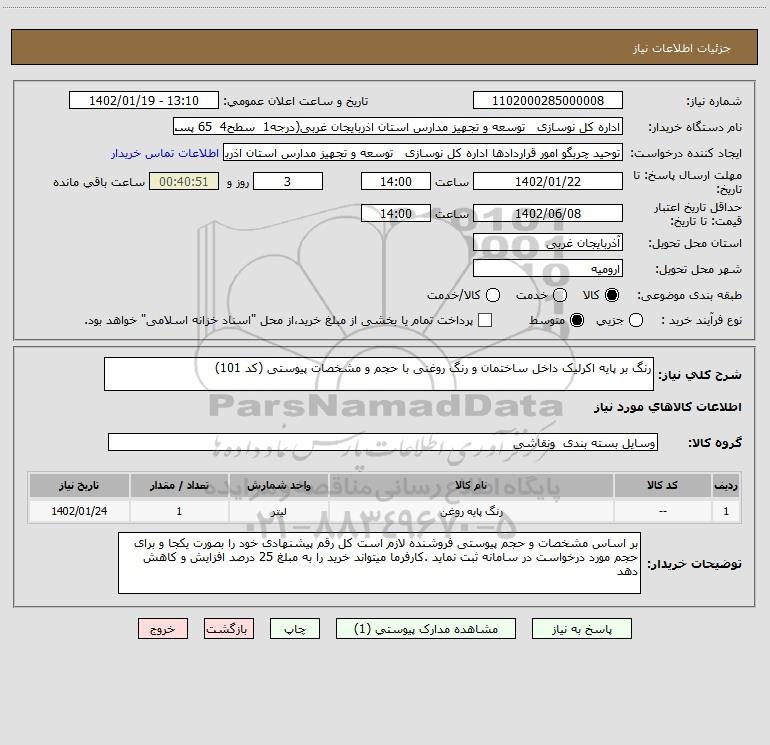Click the لیتر unit cell
The width and height of the screenshot is (770, 745).
point(278,511)
